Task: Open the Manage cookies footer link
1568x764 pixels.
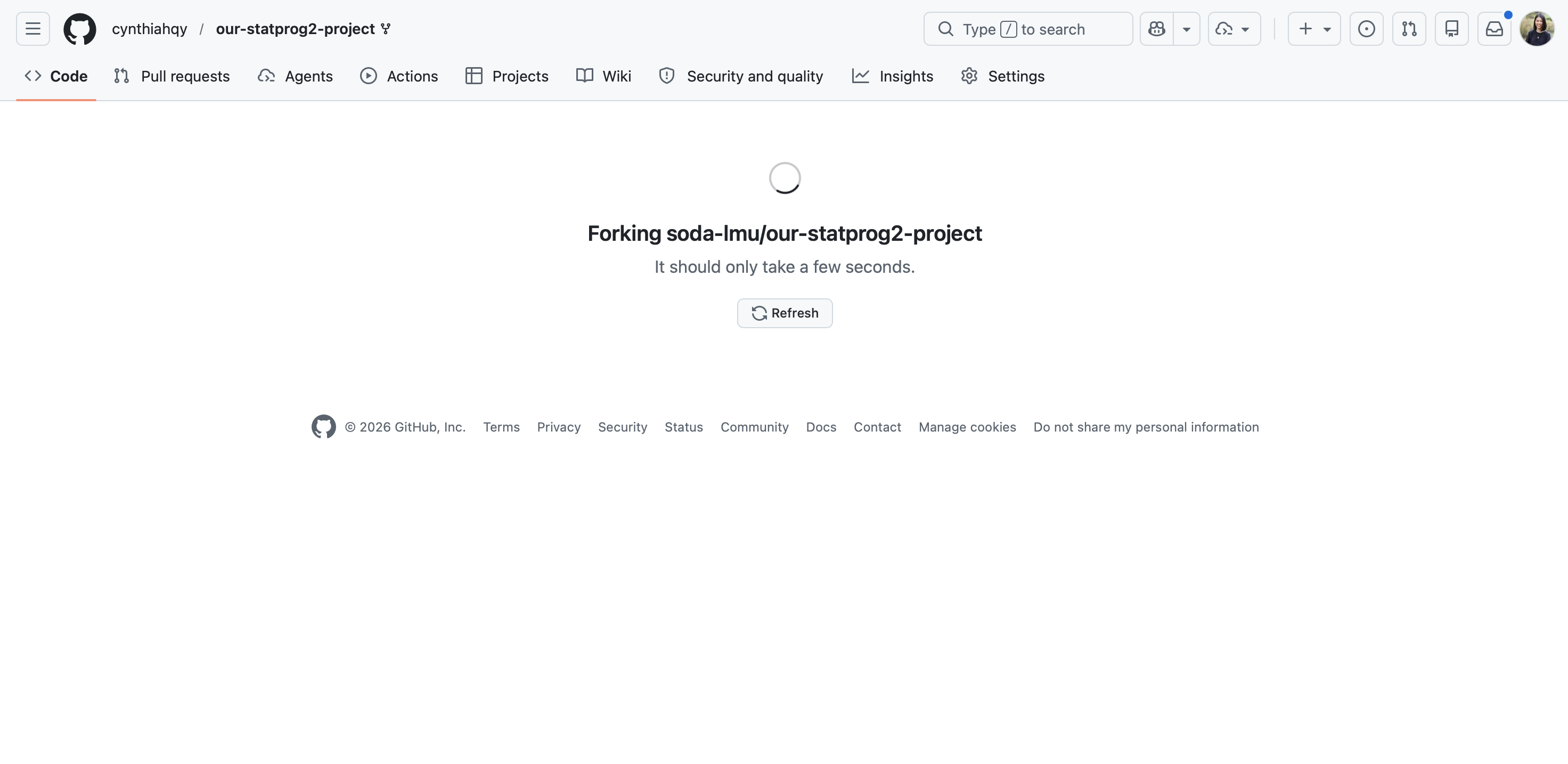Action: (967, 427)
